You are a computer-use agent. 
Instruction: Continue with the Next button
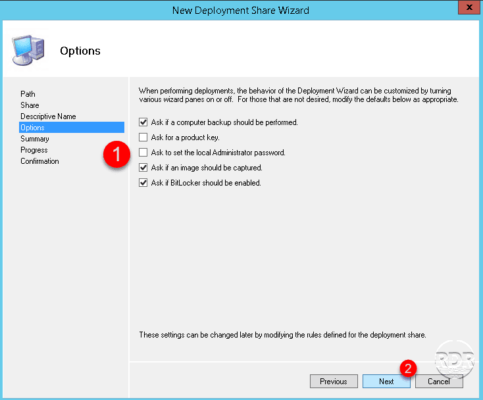click(386, 381)
